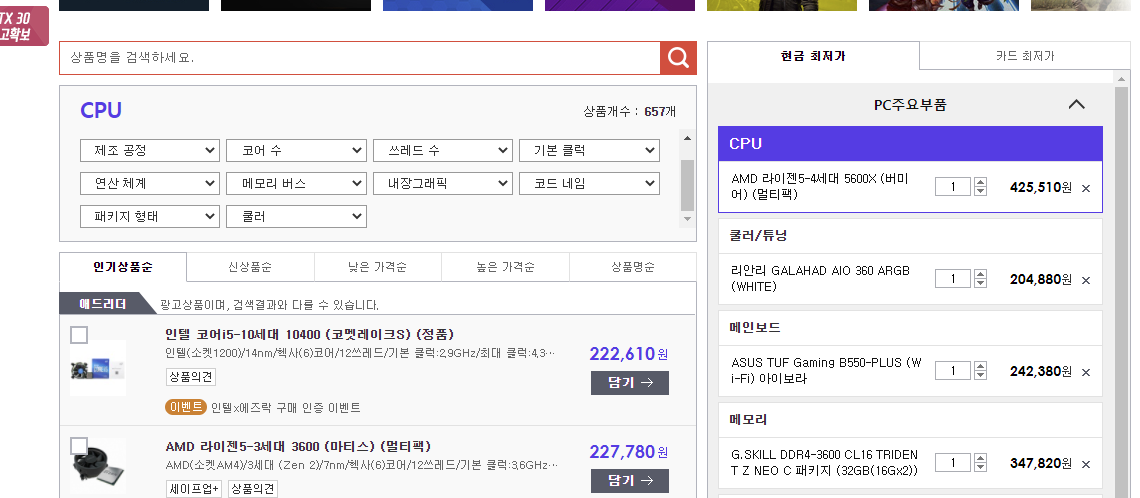
Task: Click G.SKILL DDR4-3600 TRIDENT Z cart item
Action: pyautogui.click(x=824, y=462)
